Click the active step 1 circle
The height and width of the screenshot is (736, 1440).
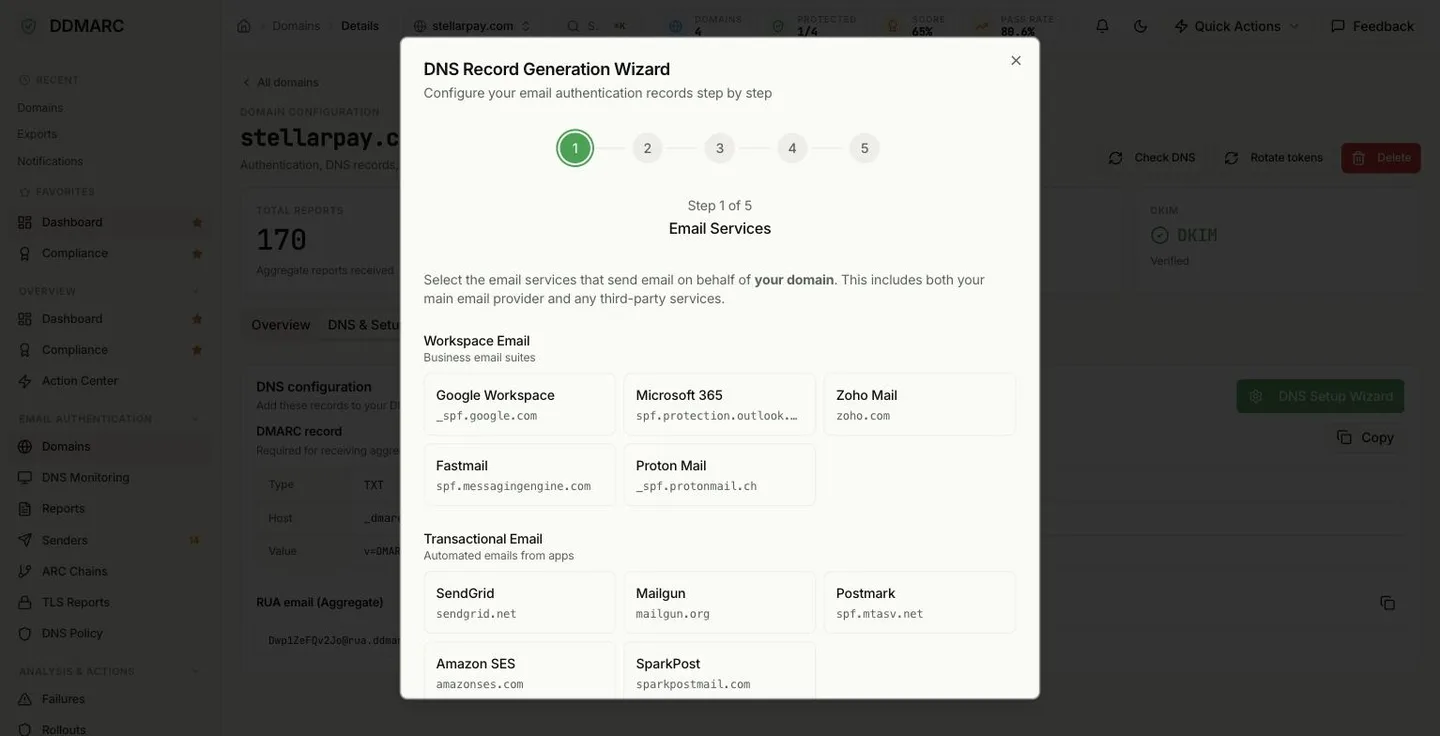(575, 148)
